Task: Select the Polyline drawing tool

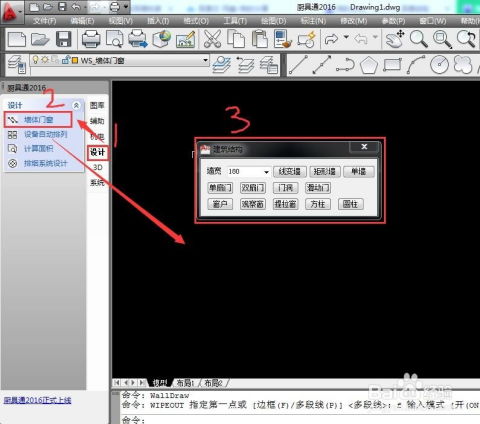Action: click(345, 65)
